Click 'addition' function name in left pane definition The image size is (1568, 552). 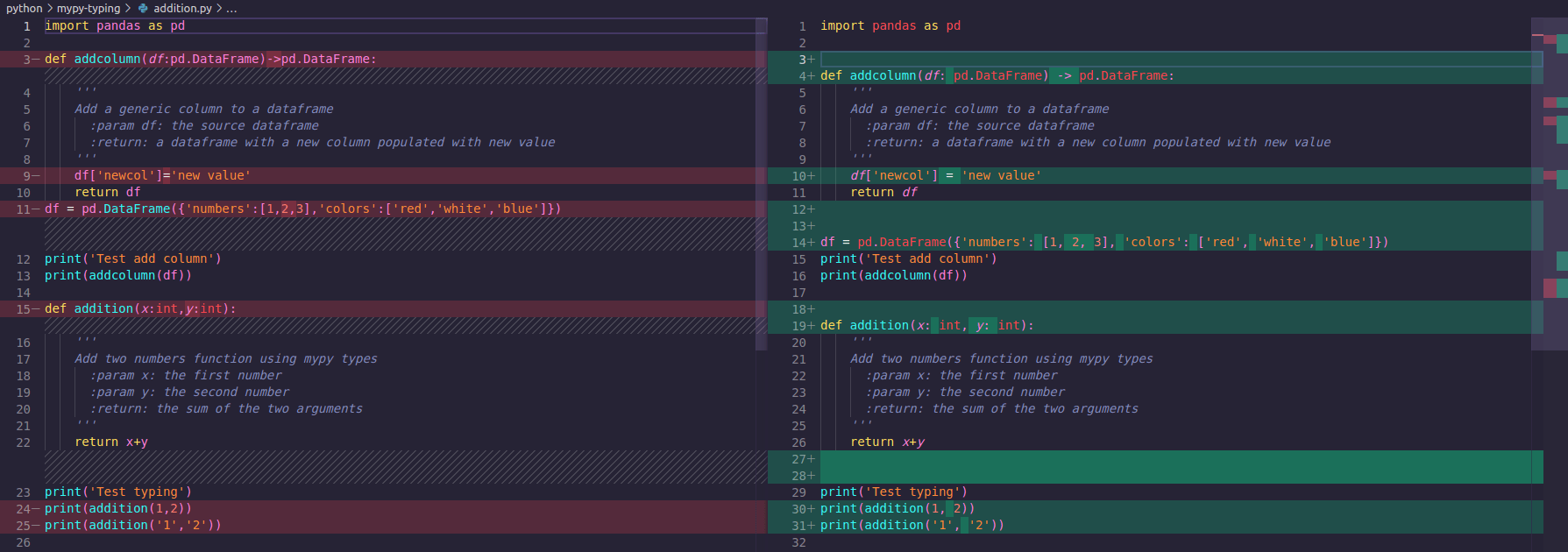pyautogui.click(x=103, y=309)
